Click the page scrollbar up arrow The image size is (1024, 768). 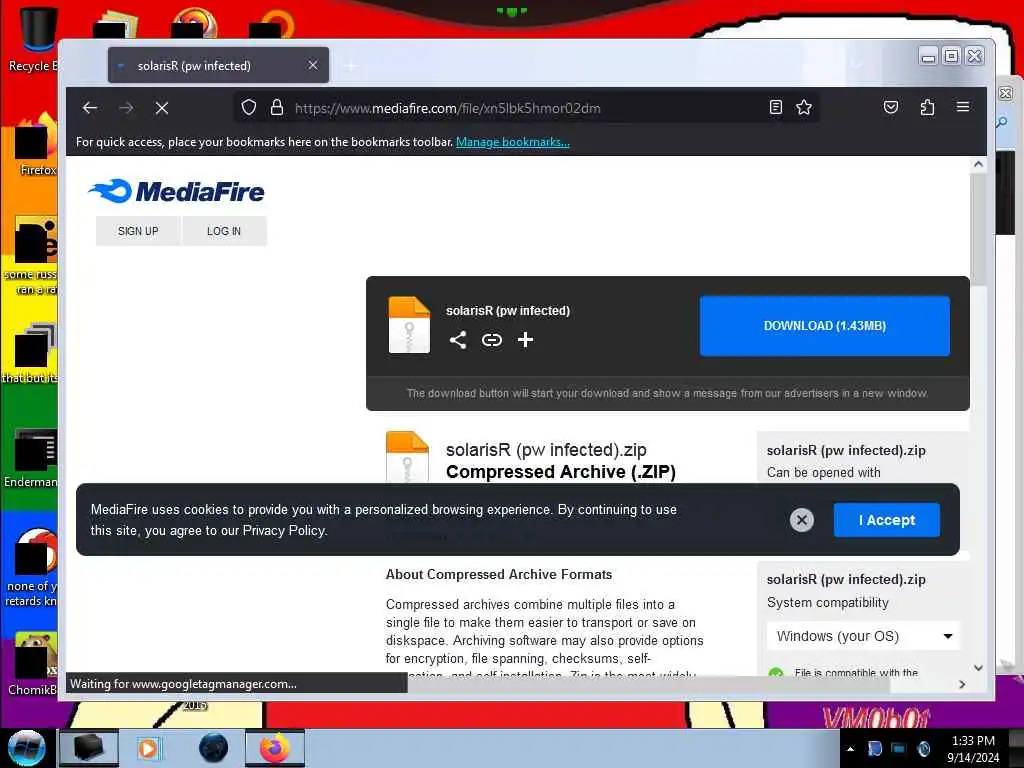(x=978, y=164)
